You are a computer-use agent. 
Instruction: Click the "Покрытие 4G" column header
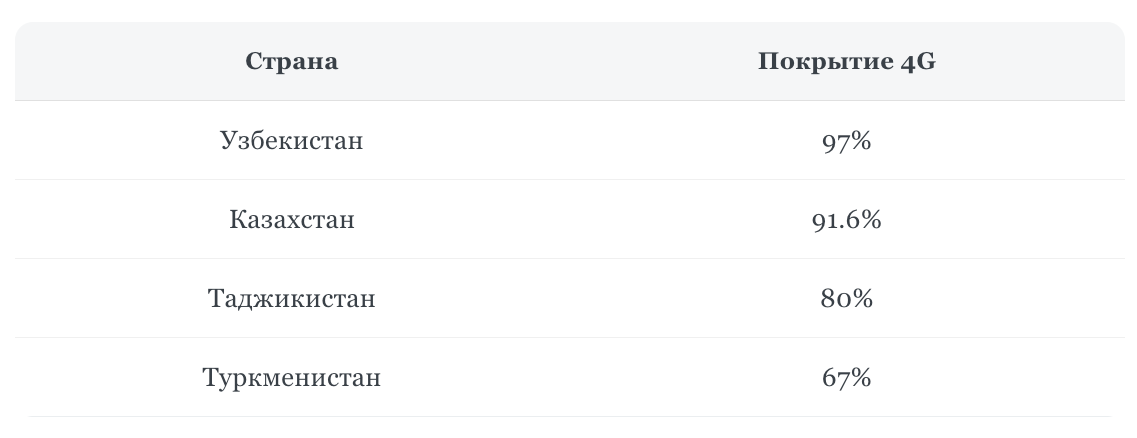tap(846, 62)
